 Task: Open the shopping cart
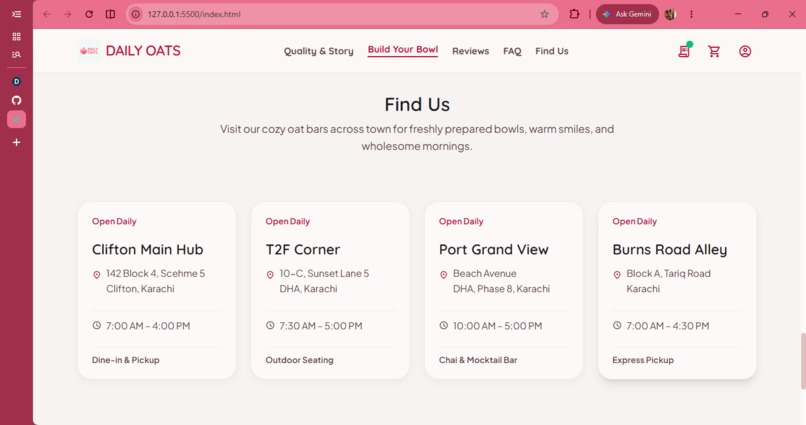pyautogui.click(x=714, y=51)
